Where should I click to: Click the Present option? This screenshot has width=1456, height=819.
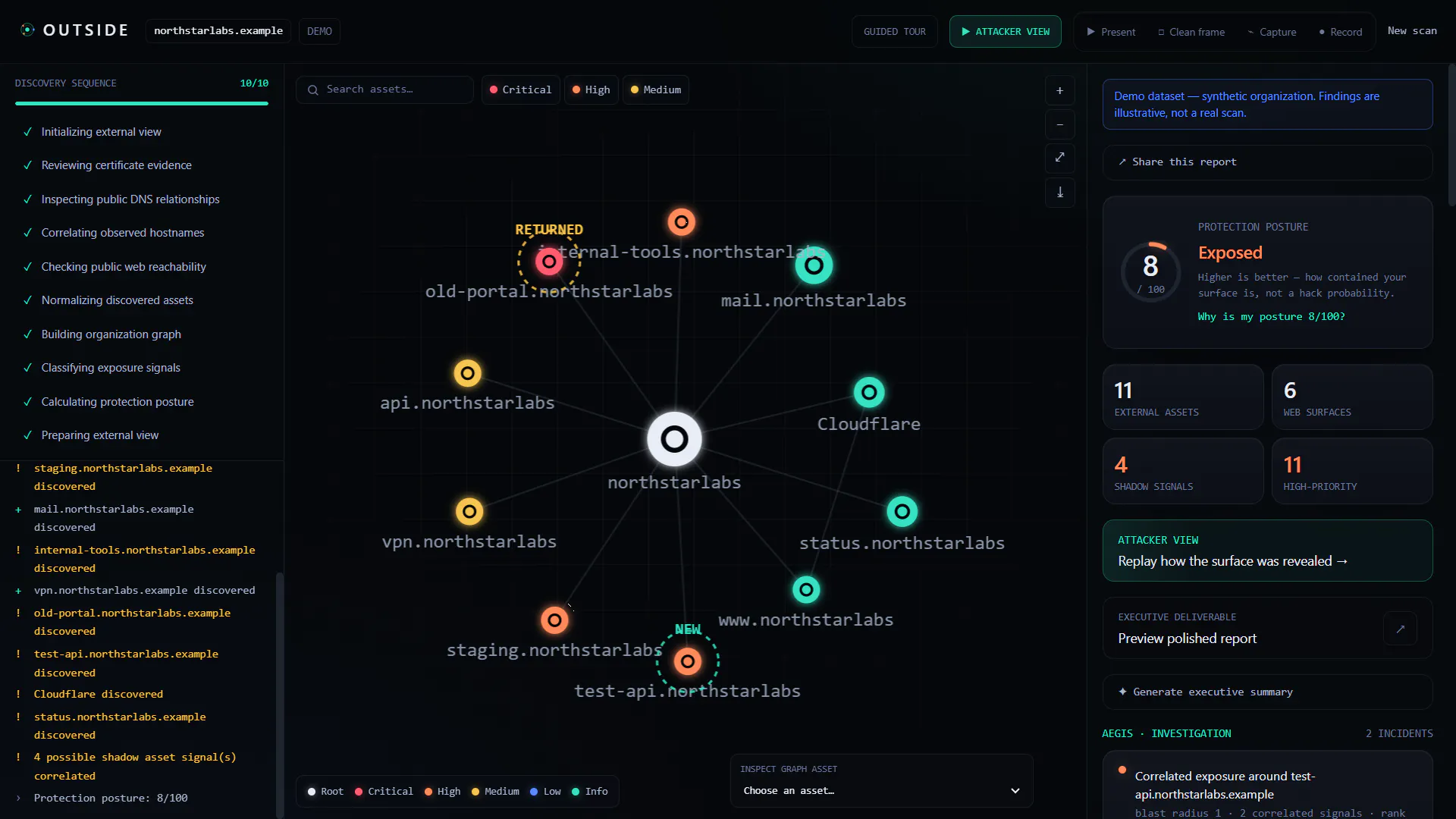pyautogui.click(x=1110, y=32)
